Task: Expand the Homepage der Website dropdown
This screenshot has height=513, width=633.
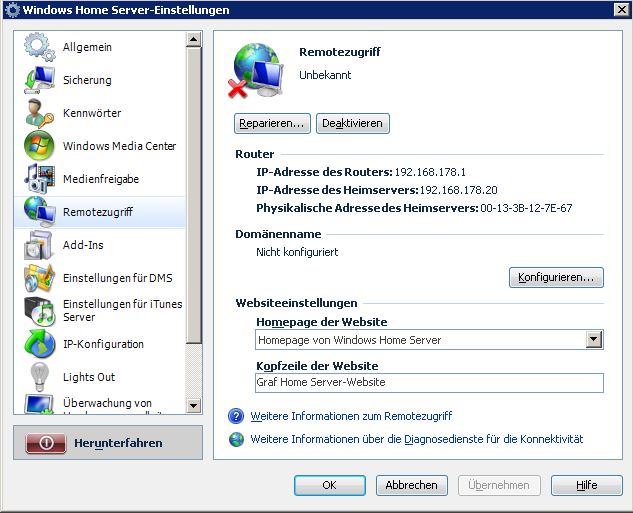Action: pyautogui.click(x=594, y=340)
